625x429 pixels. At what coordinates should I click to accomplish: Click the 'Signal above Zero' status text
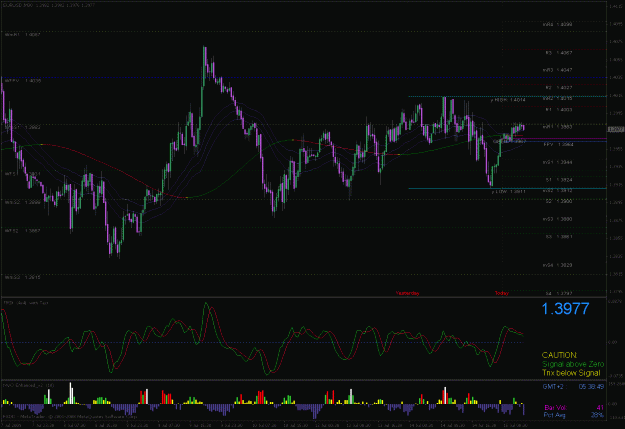coord(573,364)
